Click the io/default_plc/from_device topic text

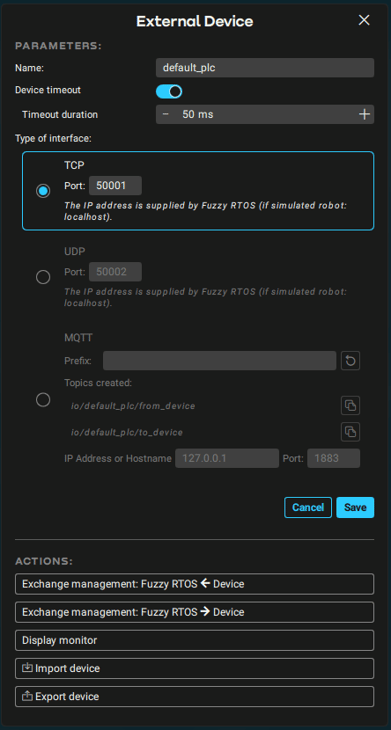click(133, 406)
